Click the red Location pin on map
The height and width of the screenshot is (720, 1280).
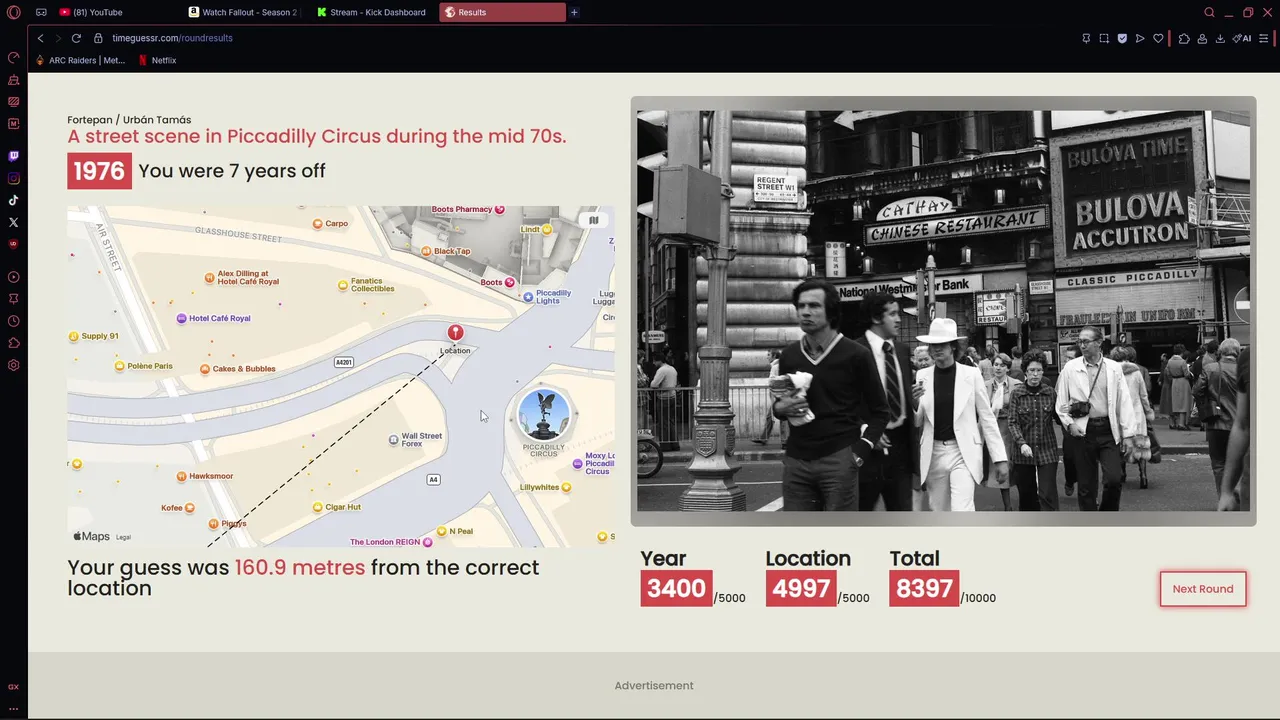455,333
